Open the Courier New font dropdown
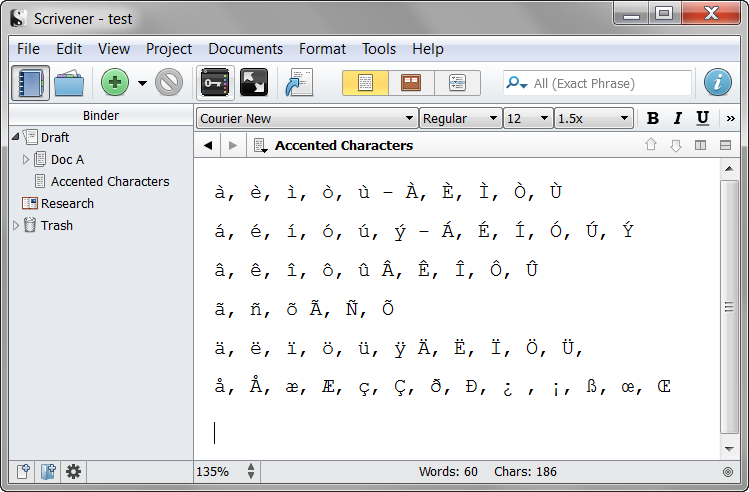This screenshot has width=749, height=492. point(306,118)
